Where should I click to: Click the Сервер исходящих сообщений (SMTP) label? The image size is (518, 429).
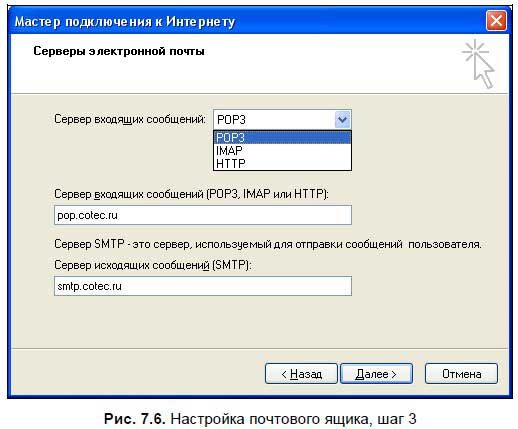point(153,265)
